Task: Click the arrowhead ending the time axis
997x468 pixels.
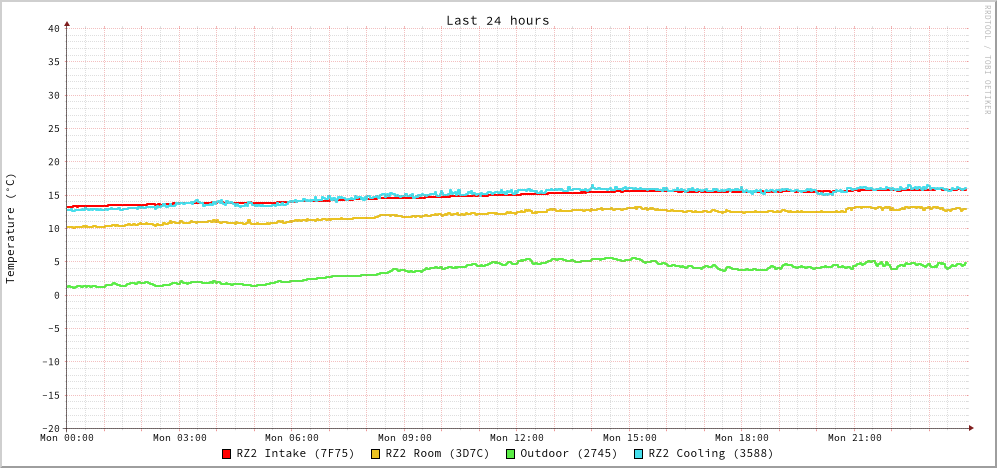Action: pos(970,428)
